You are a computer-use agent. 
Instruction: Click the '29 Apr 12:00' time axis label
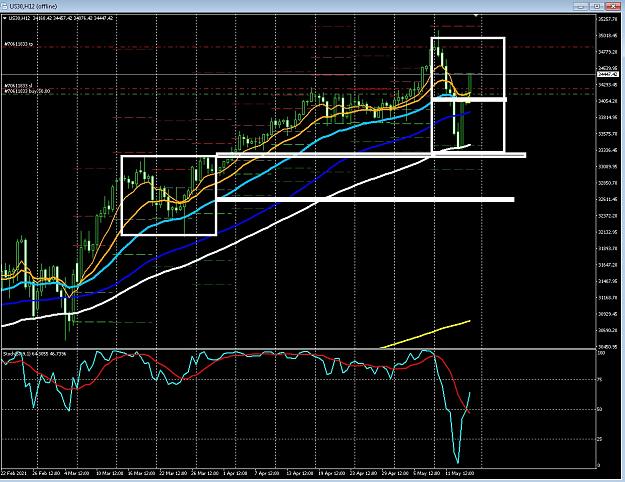click(x=395, y=473)
